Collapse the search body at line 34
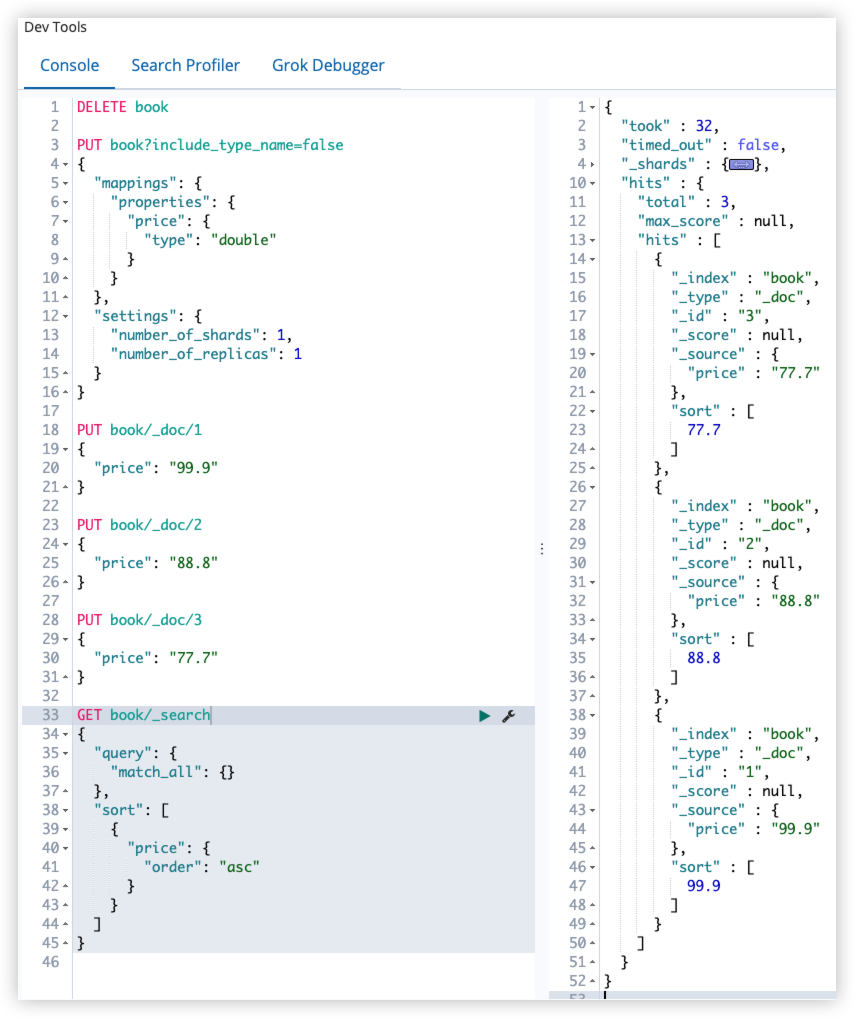Screen dimensions: 854x1018 (x=66, y=734)
